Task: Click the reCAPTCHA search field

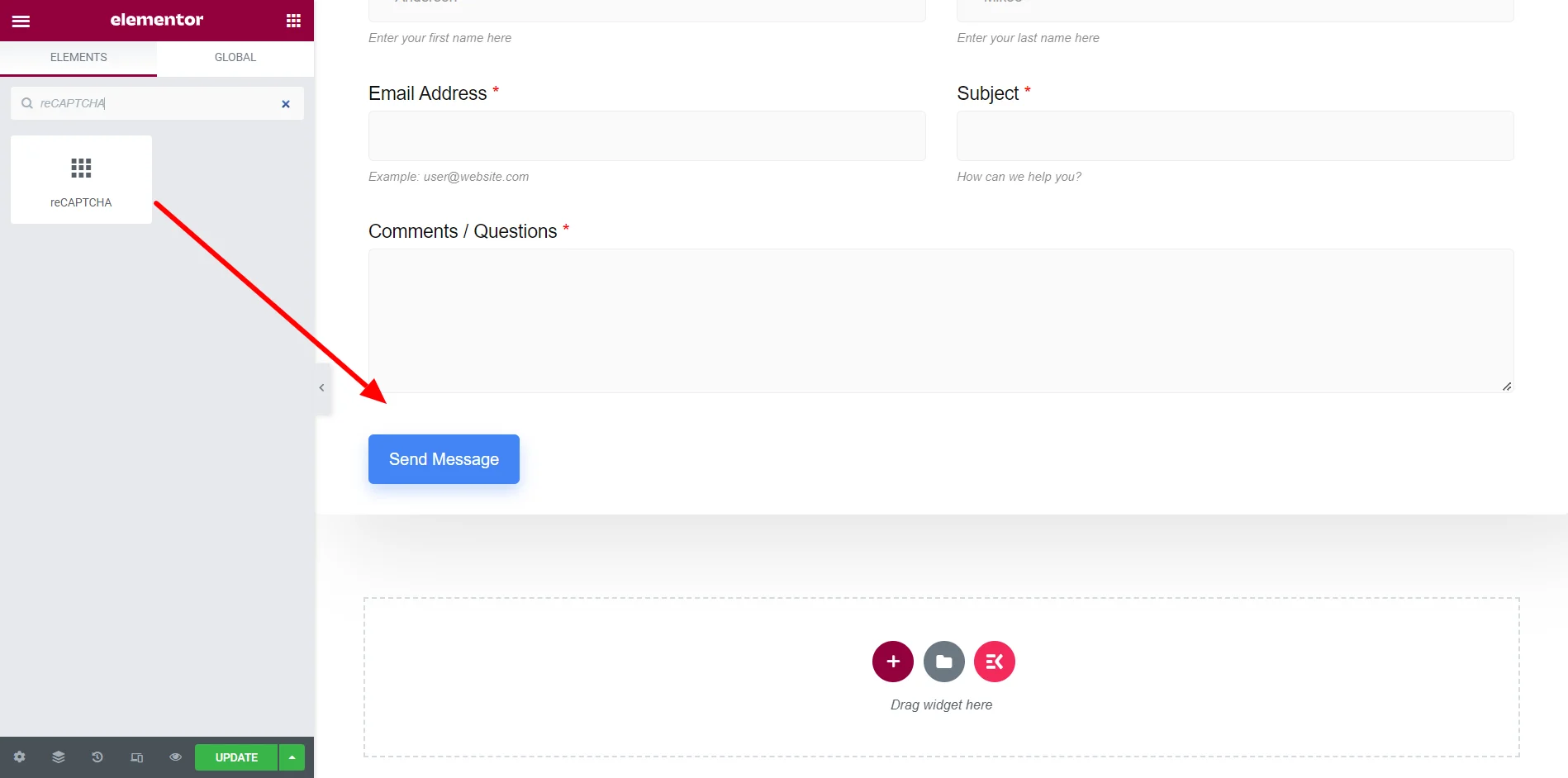Action: point(157,103)
